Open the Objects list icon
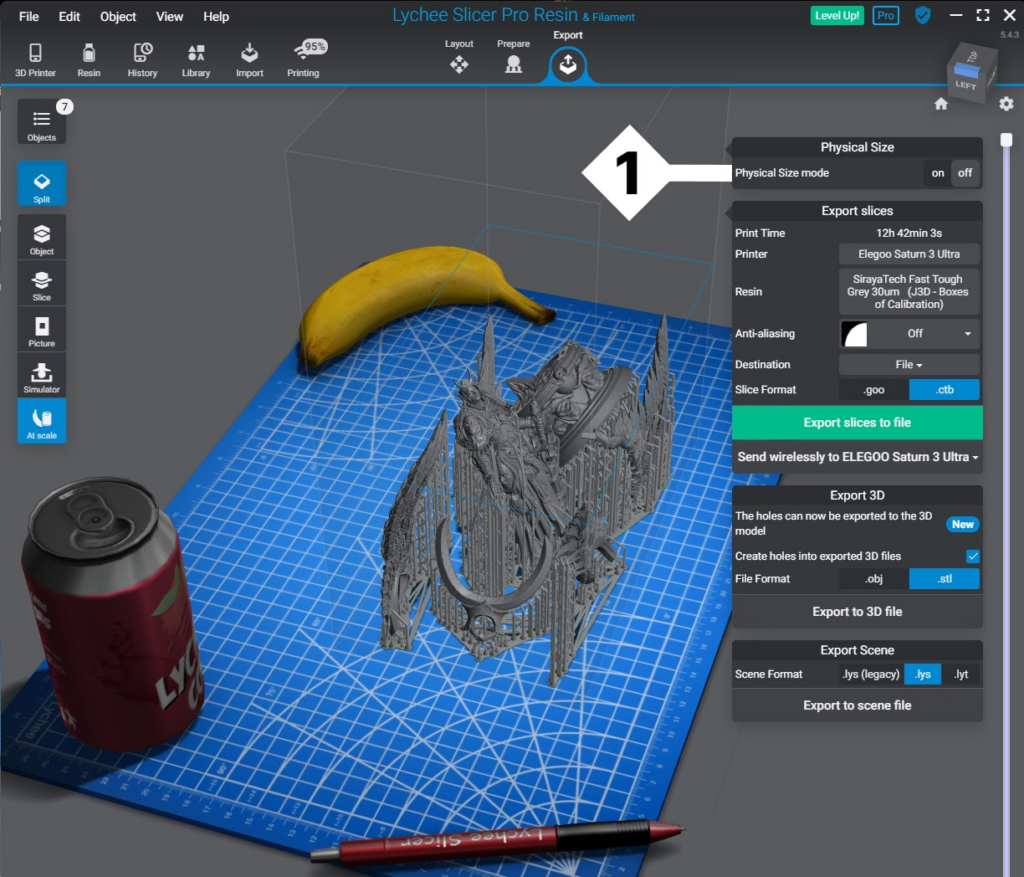The image size is (1024, 877). (x=42, y=121)
